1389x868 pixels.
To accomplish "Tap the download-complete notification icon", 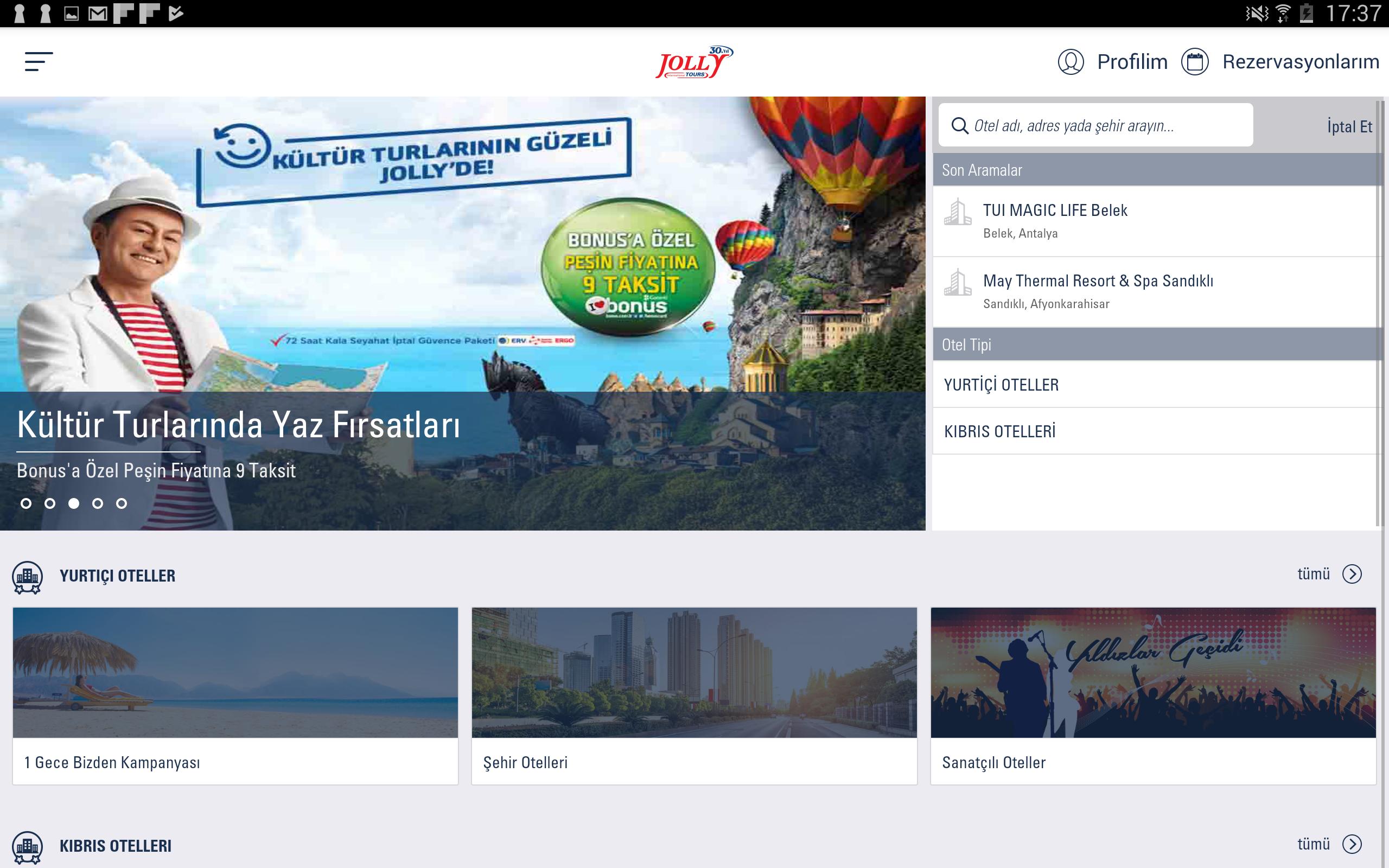I will click(176, 13).
